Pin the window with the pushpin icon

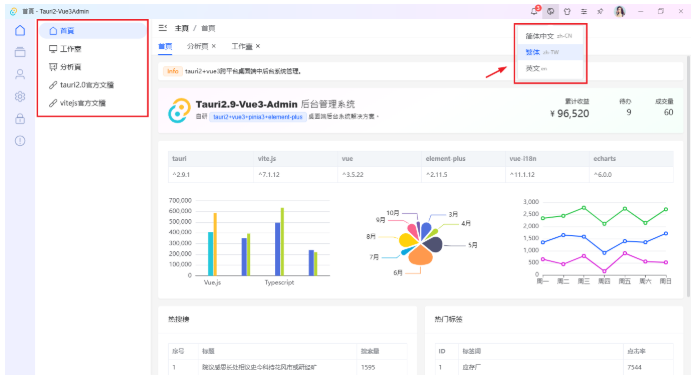pyautogui.click(x=600, y=11)
